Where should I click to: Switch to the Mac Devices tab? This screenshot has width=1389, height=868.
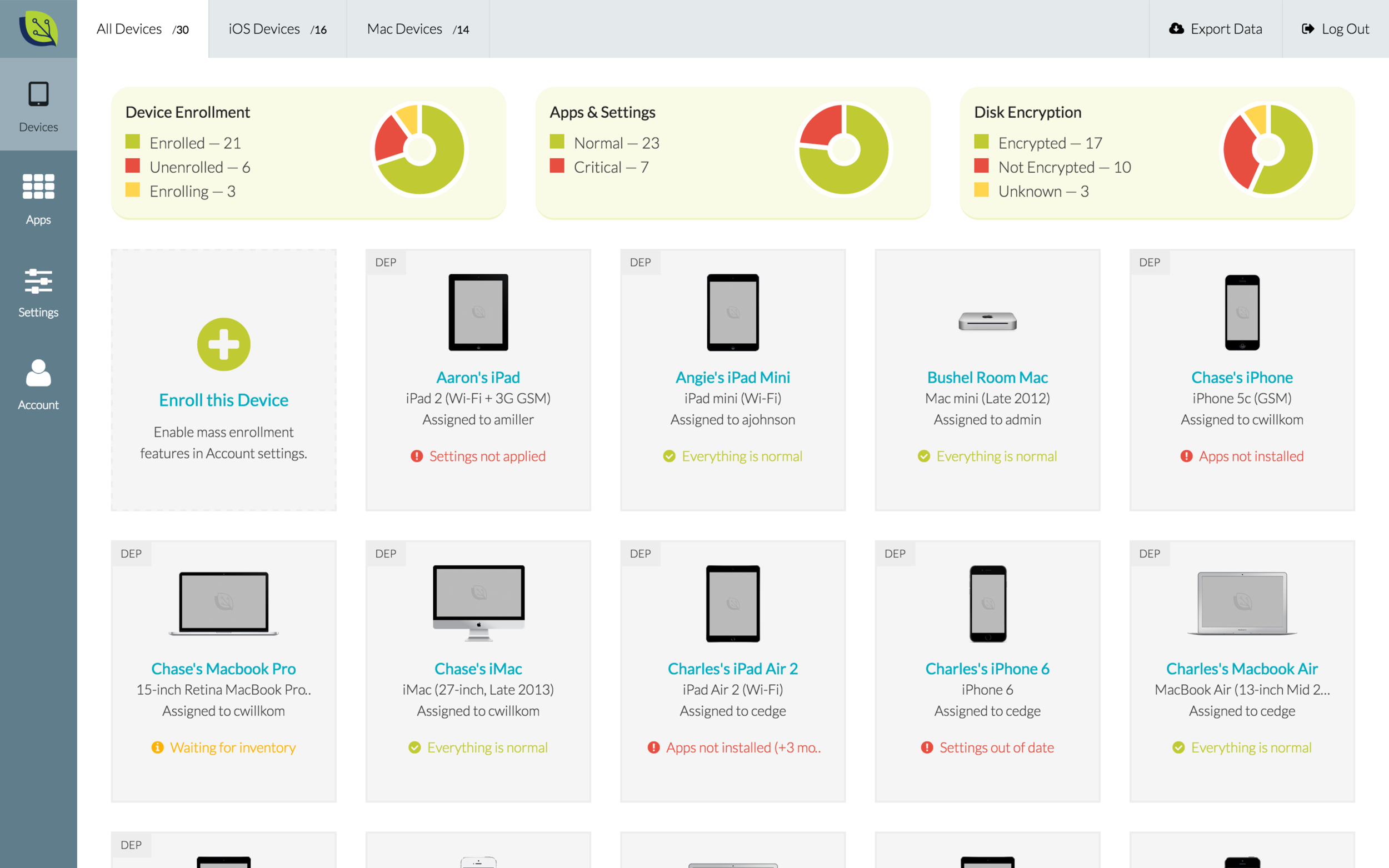pos(418,29)
